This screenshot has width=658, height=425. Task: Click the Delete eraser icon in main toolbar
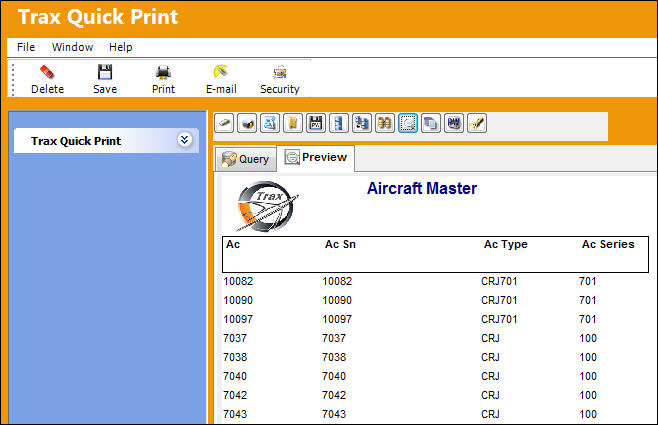point(47,72)
